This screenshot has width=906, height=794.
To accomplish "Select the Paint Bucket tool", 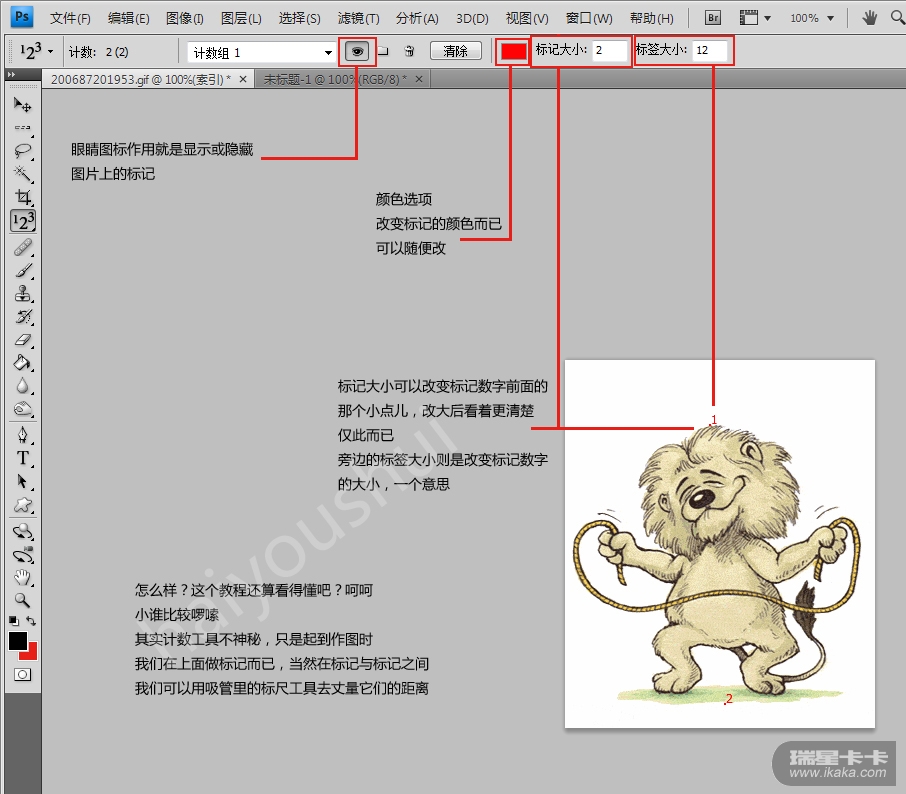I will (23, 363).
